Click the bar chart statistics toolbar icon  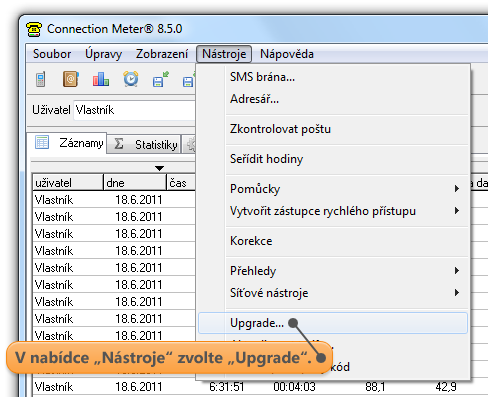point(101,79)
